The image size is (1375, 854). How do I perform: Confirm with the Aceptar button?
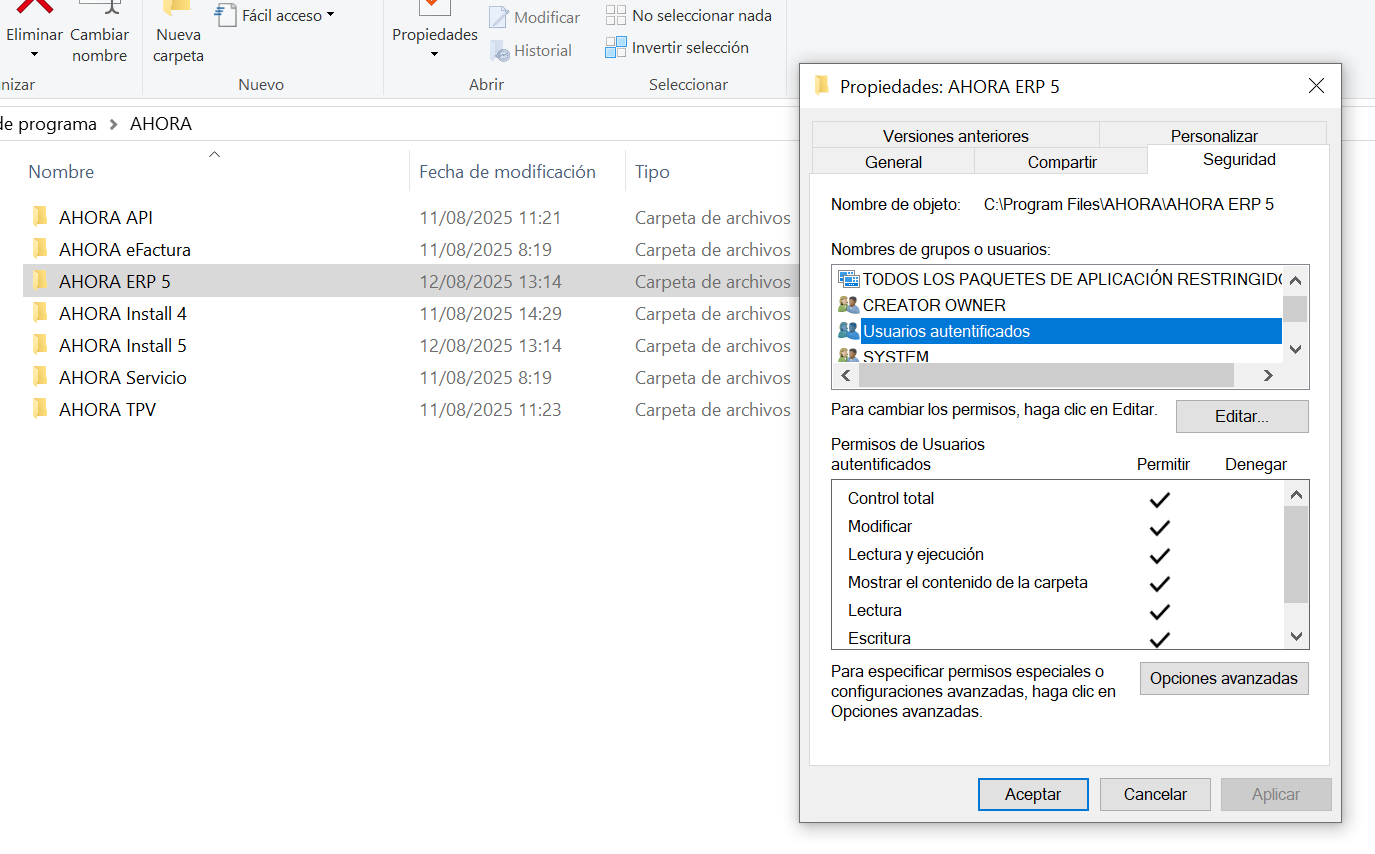pos(1033,794)
